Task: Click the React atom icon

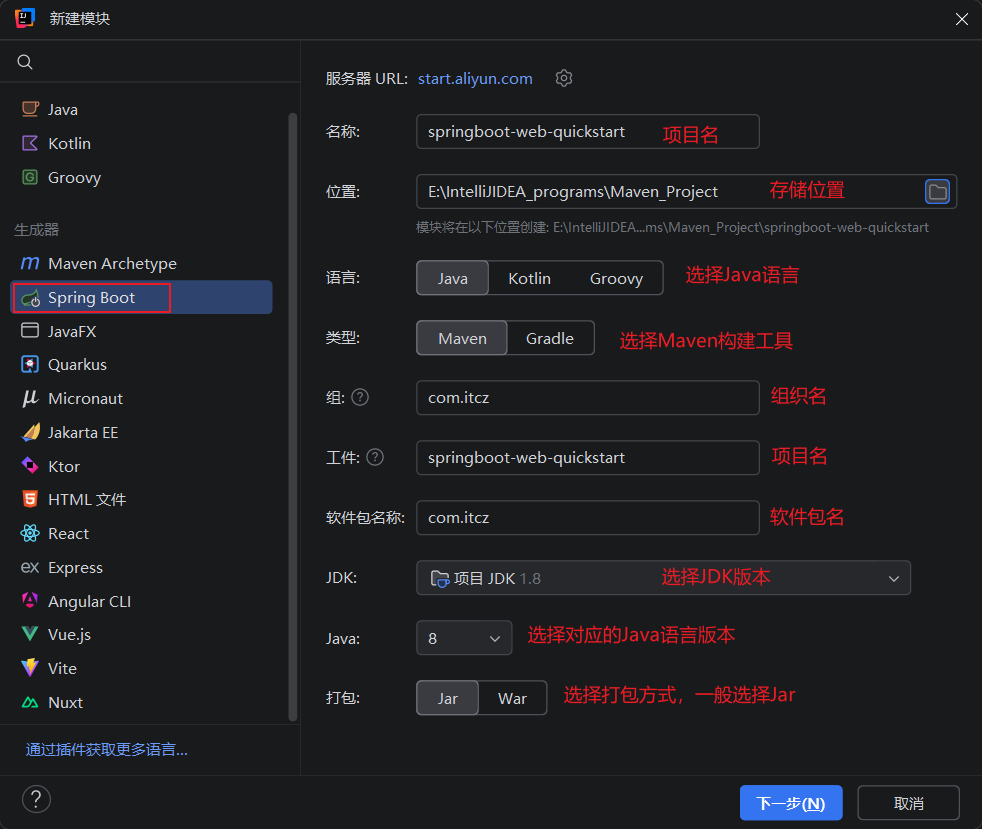Action: click(30, 533)
